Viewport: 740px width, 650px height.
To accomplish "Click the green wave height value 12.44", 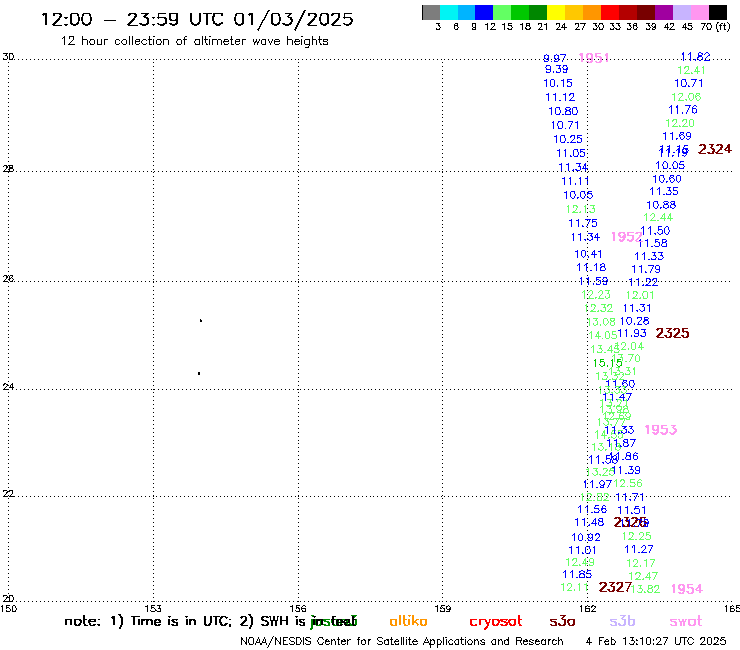I will [x=658, y=217].
